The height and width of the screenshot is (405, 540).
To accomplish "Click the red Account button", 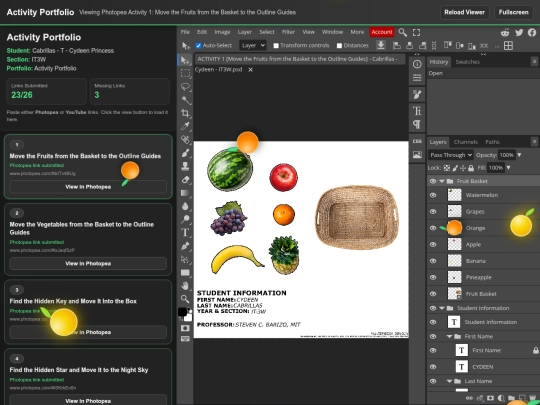I will point(382,32).
